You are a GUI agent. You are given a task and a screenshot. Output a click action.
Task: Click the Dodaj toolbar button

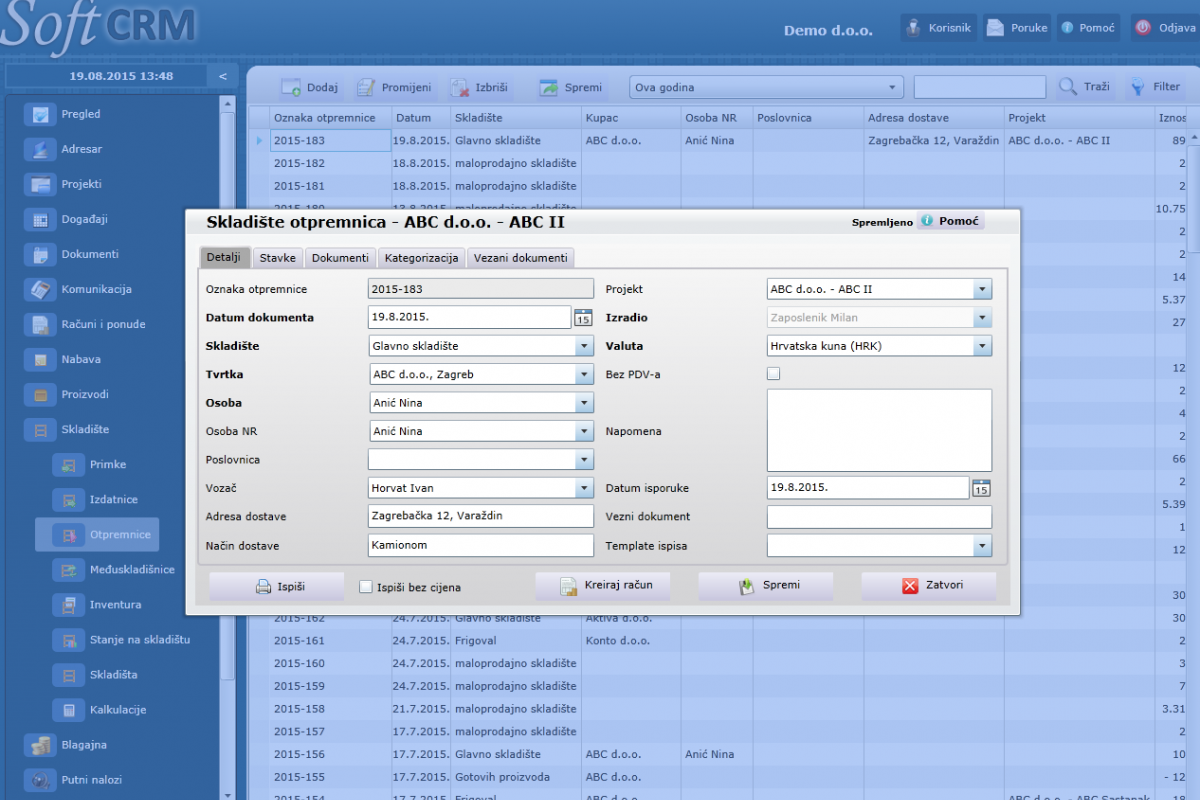coord(309,87)
